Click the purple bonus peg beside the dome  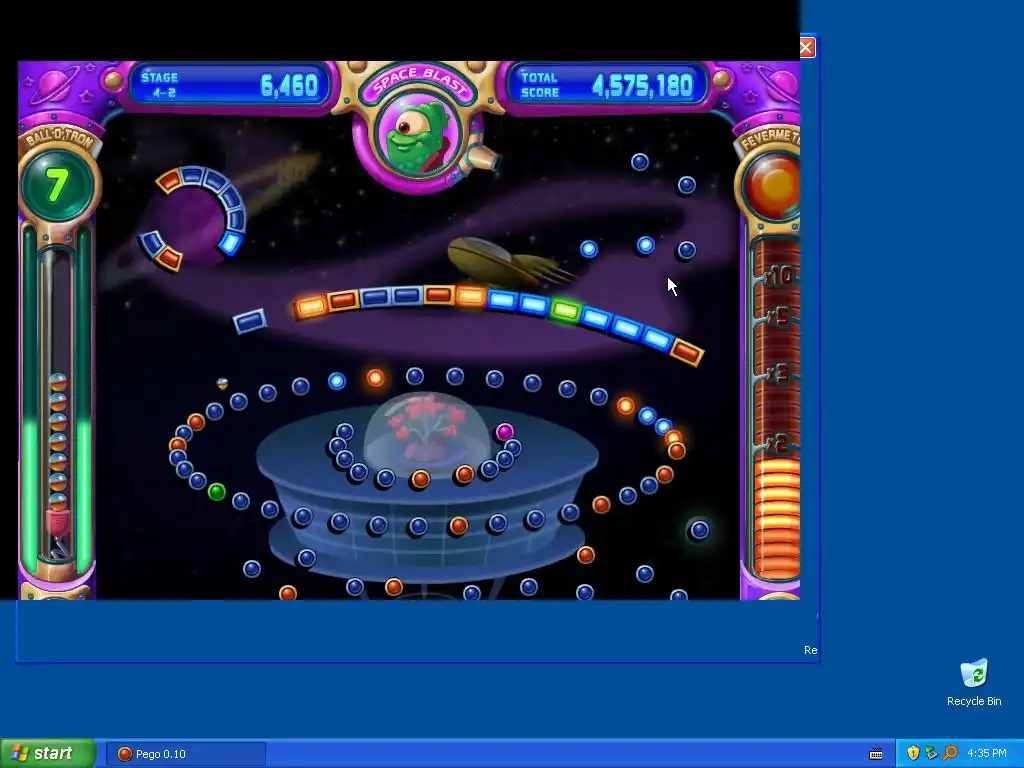tap(504, 432)
